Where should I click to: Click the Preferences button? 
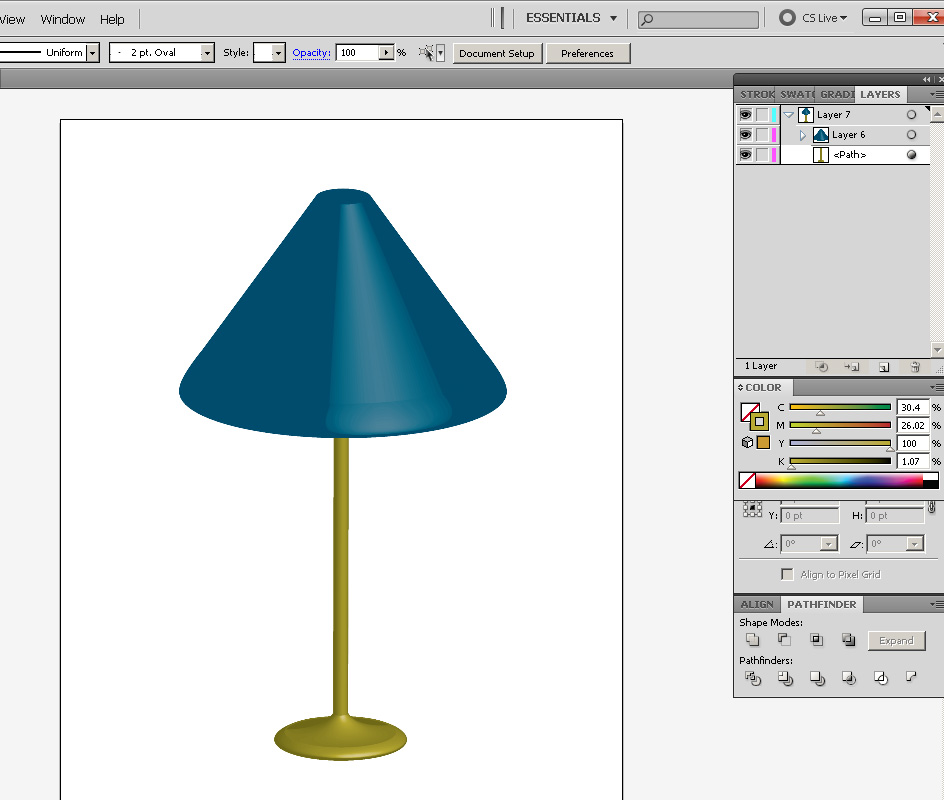588,53
